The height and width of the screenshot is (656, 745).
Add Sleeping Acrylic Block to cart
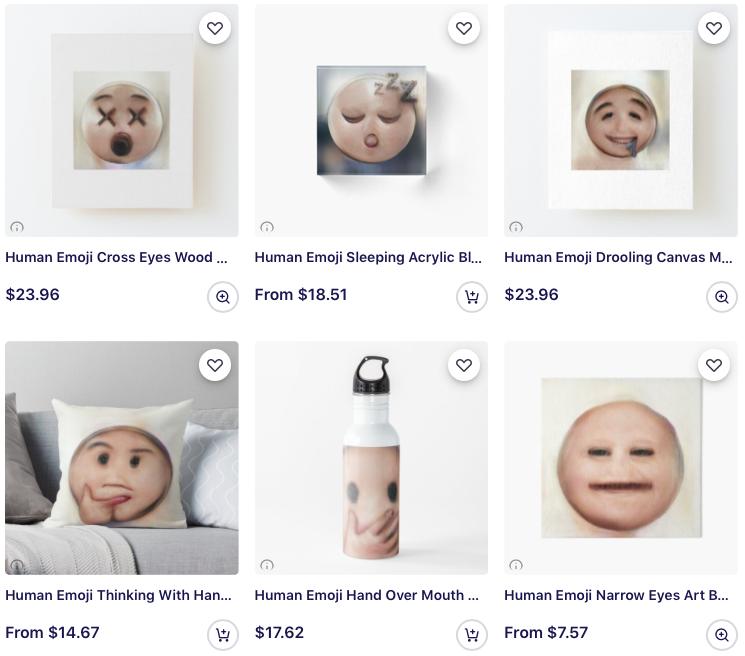coord(472,297)
